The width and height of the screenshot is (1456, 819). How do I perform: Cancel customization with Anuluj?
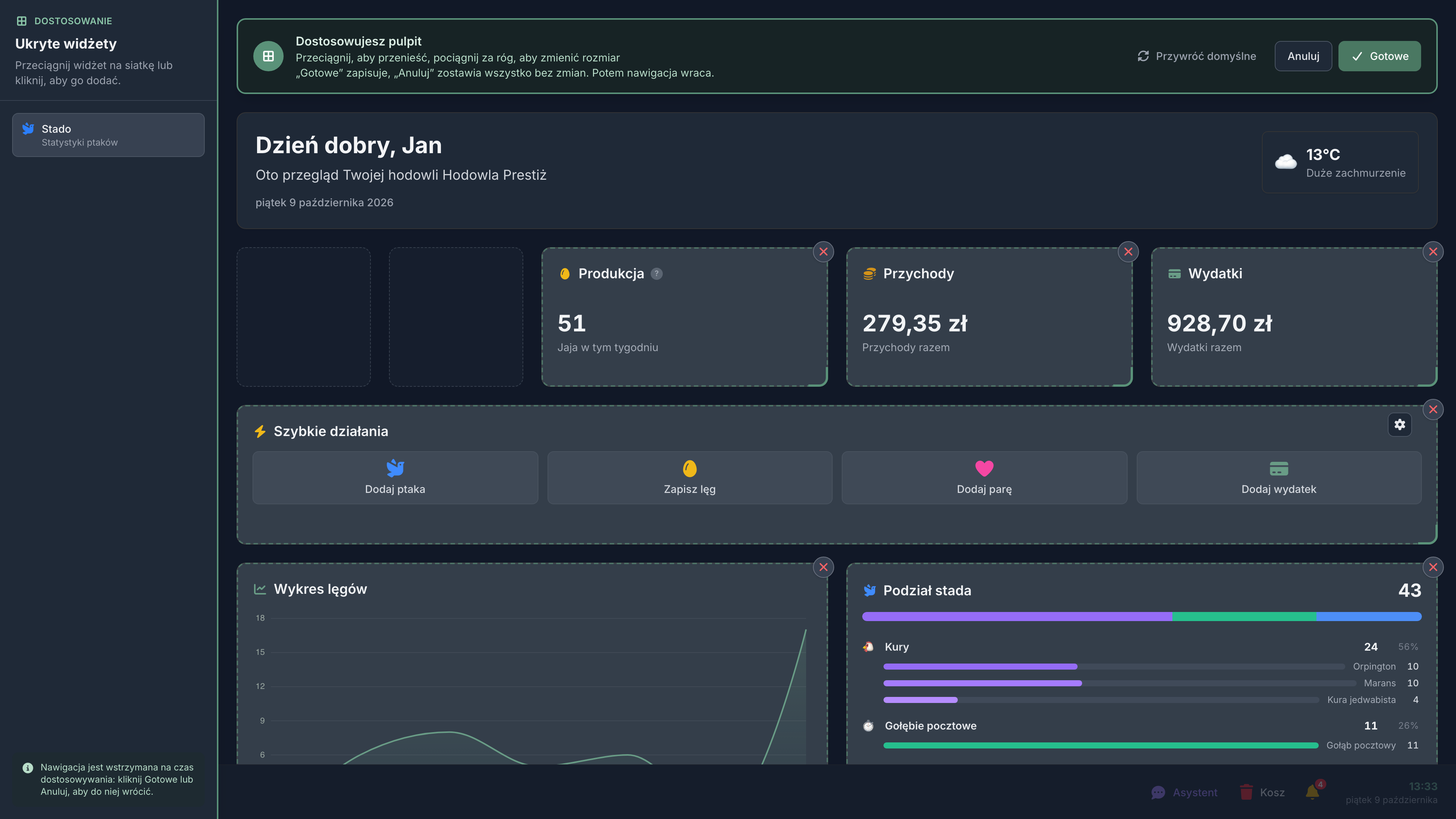coord(1304,56)
